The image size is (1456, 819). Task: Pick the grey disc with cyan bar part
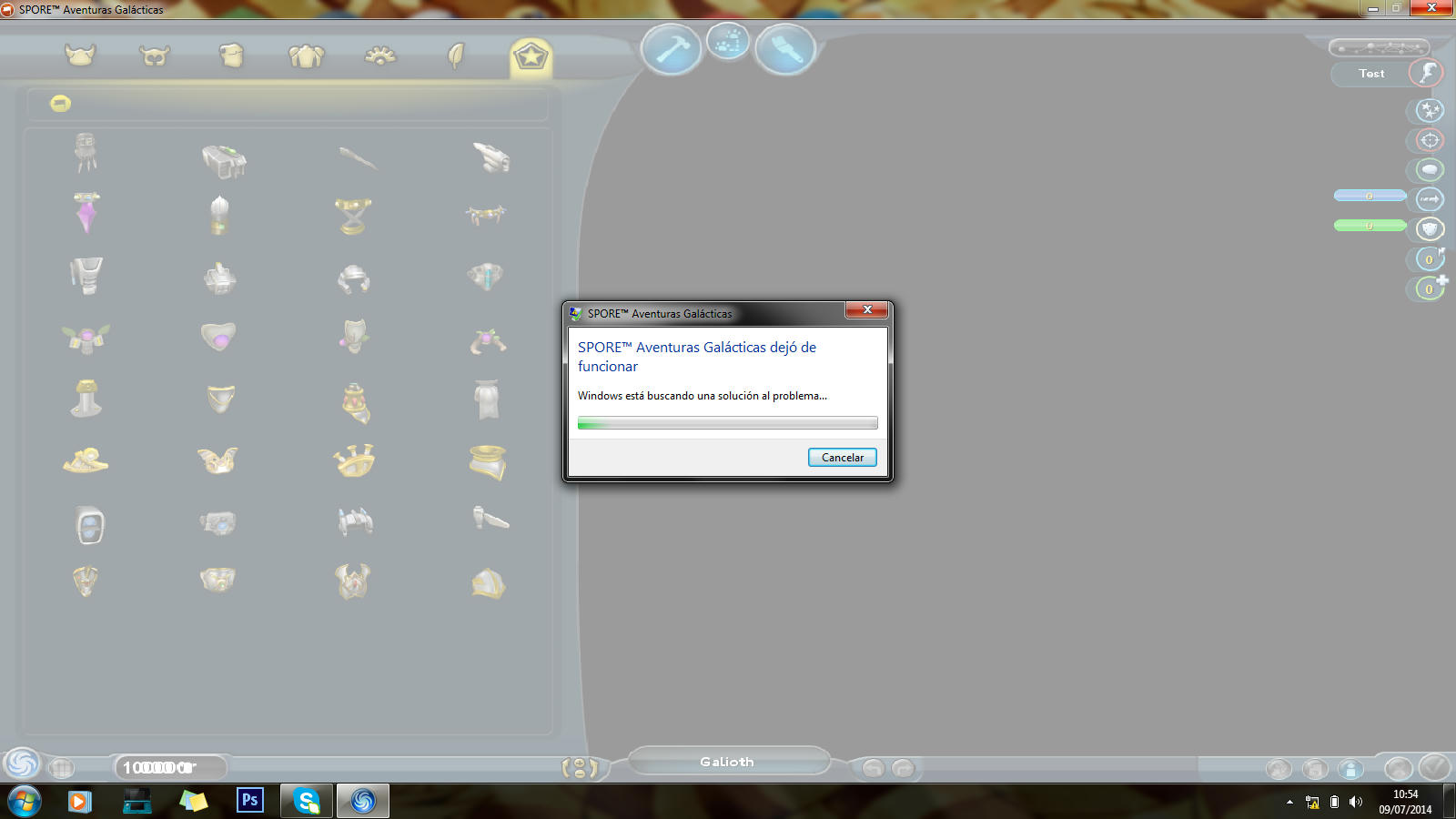(x=486, y=277)
